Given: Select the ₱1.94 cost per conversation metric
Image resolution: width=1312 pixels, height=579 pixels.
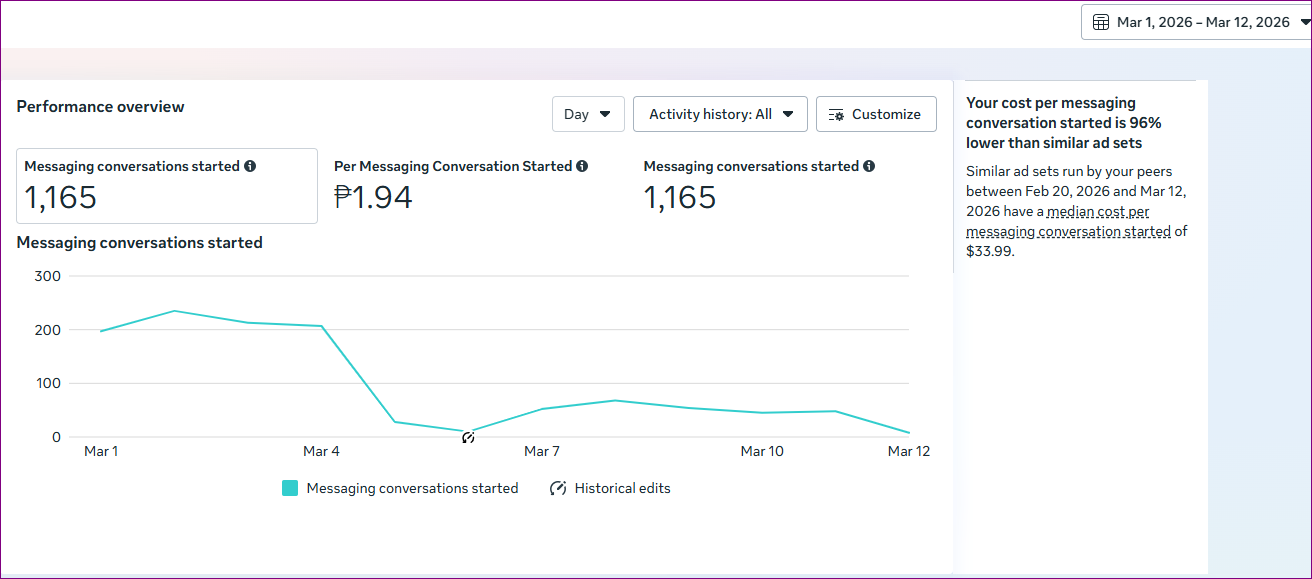Looking at the screenshot, I should point(373,197).
